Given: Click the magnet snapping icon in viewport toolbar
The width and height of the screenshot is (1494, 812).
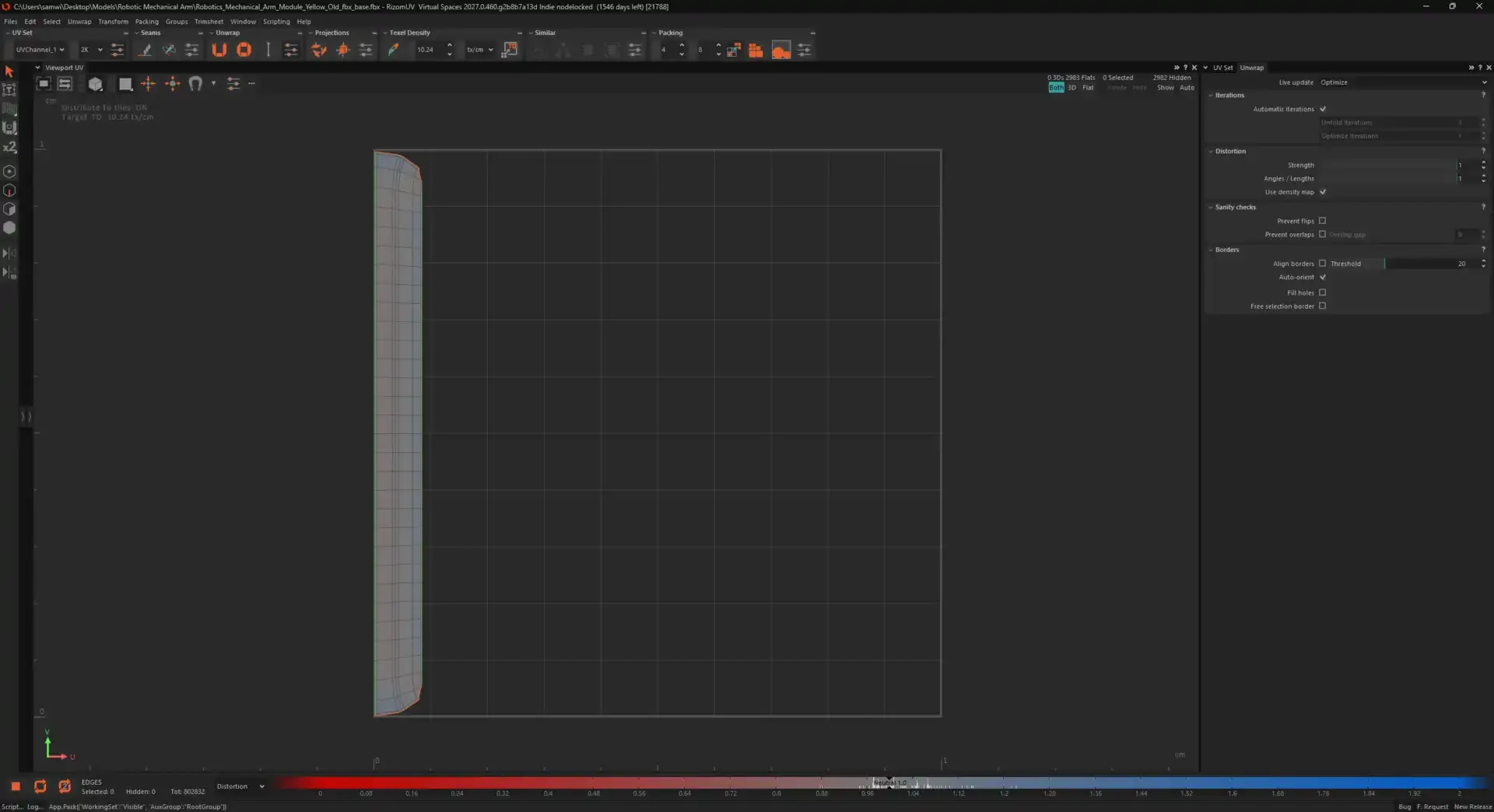Looking at the screenshot, I should click(x=195, y=83).
